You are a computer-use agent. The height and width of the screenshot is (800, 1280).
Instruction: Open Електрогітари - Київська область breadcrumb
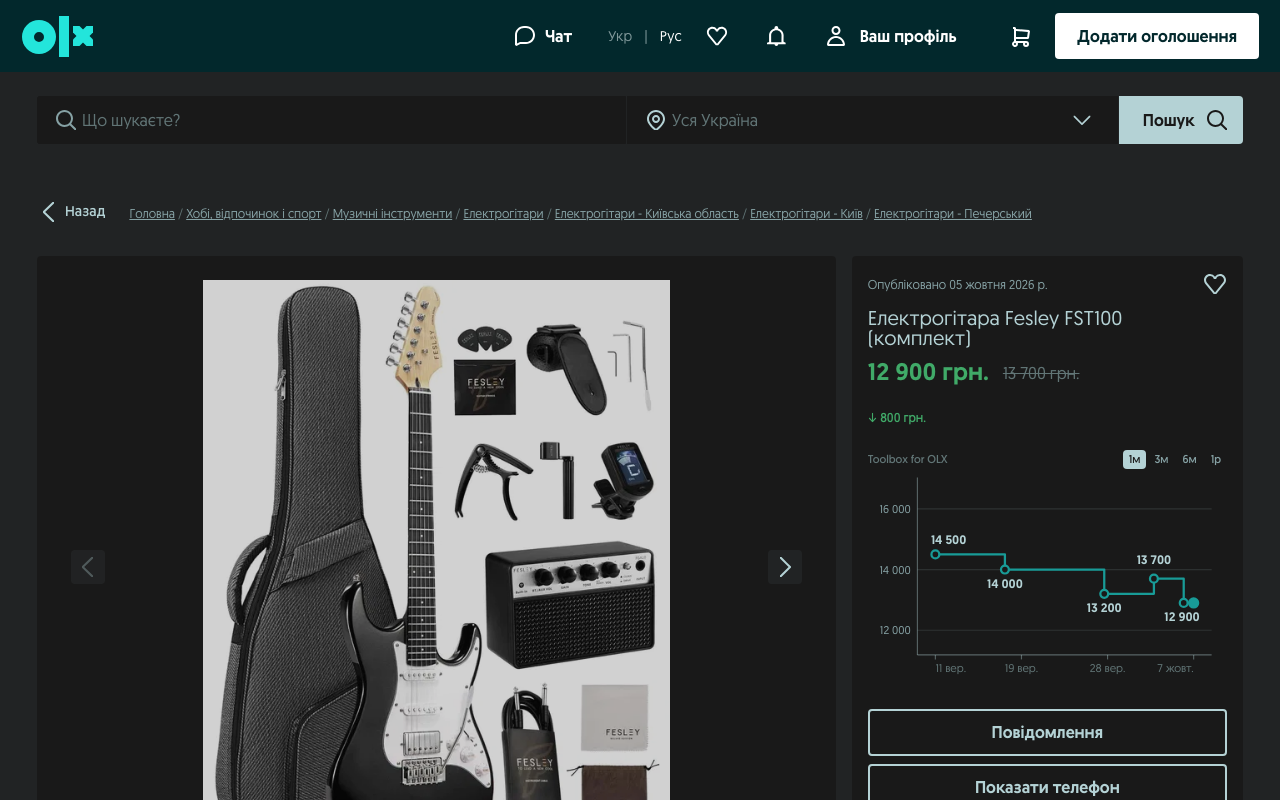point(647,214)
